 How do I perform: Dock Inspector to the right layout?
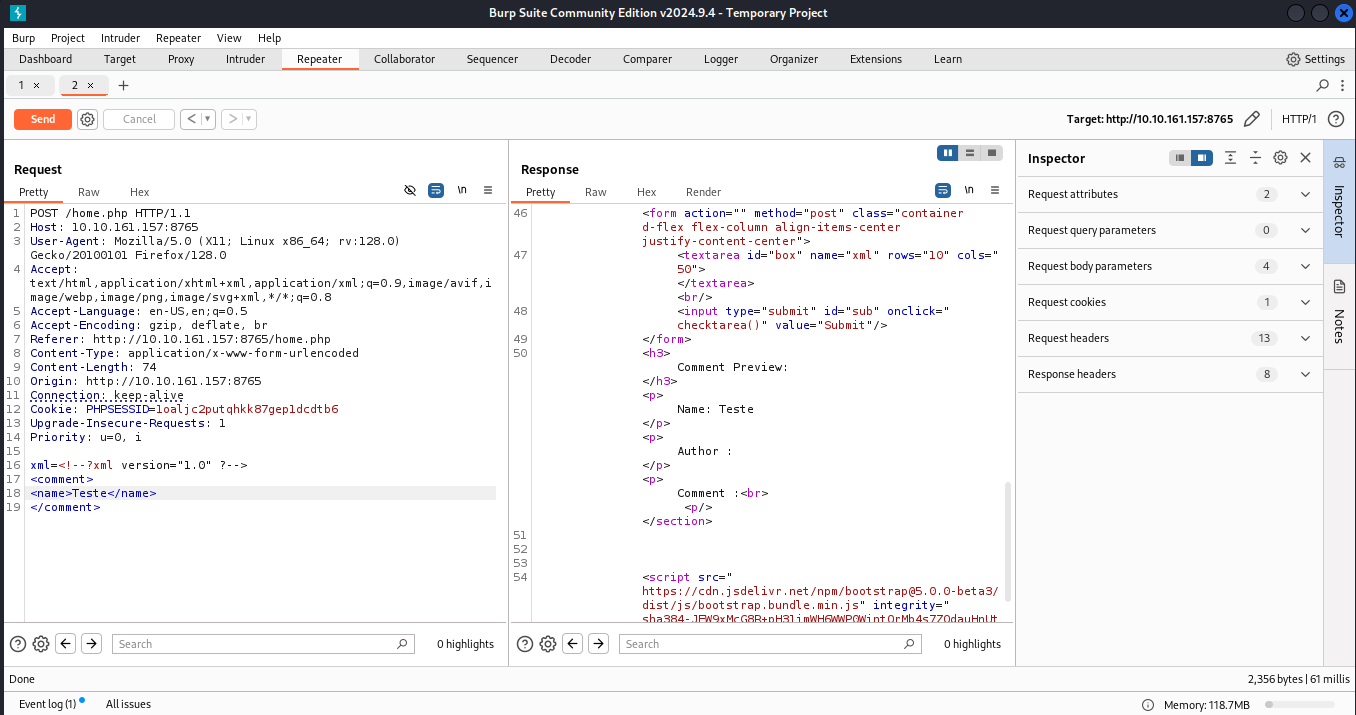tap(1202, 158)
